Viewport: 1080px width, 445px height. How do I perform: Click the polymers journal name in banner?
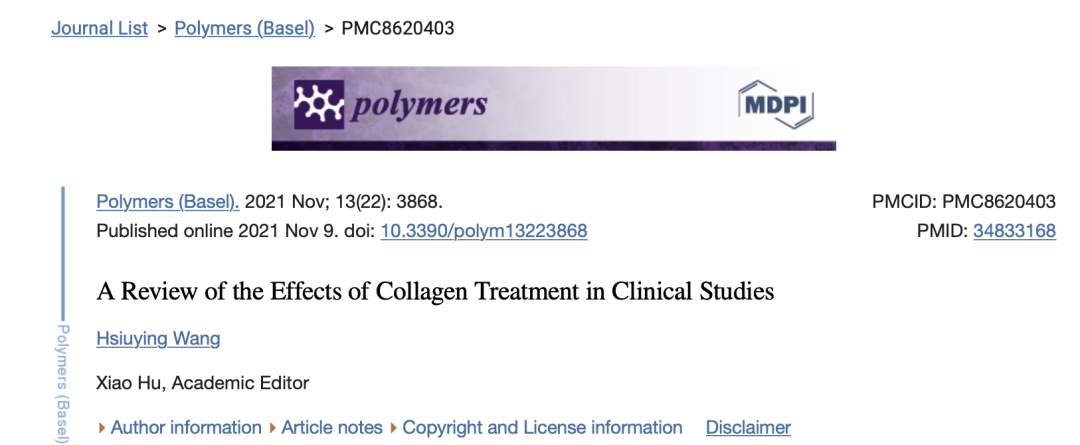[x=415, y=104]
